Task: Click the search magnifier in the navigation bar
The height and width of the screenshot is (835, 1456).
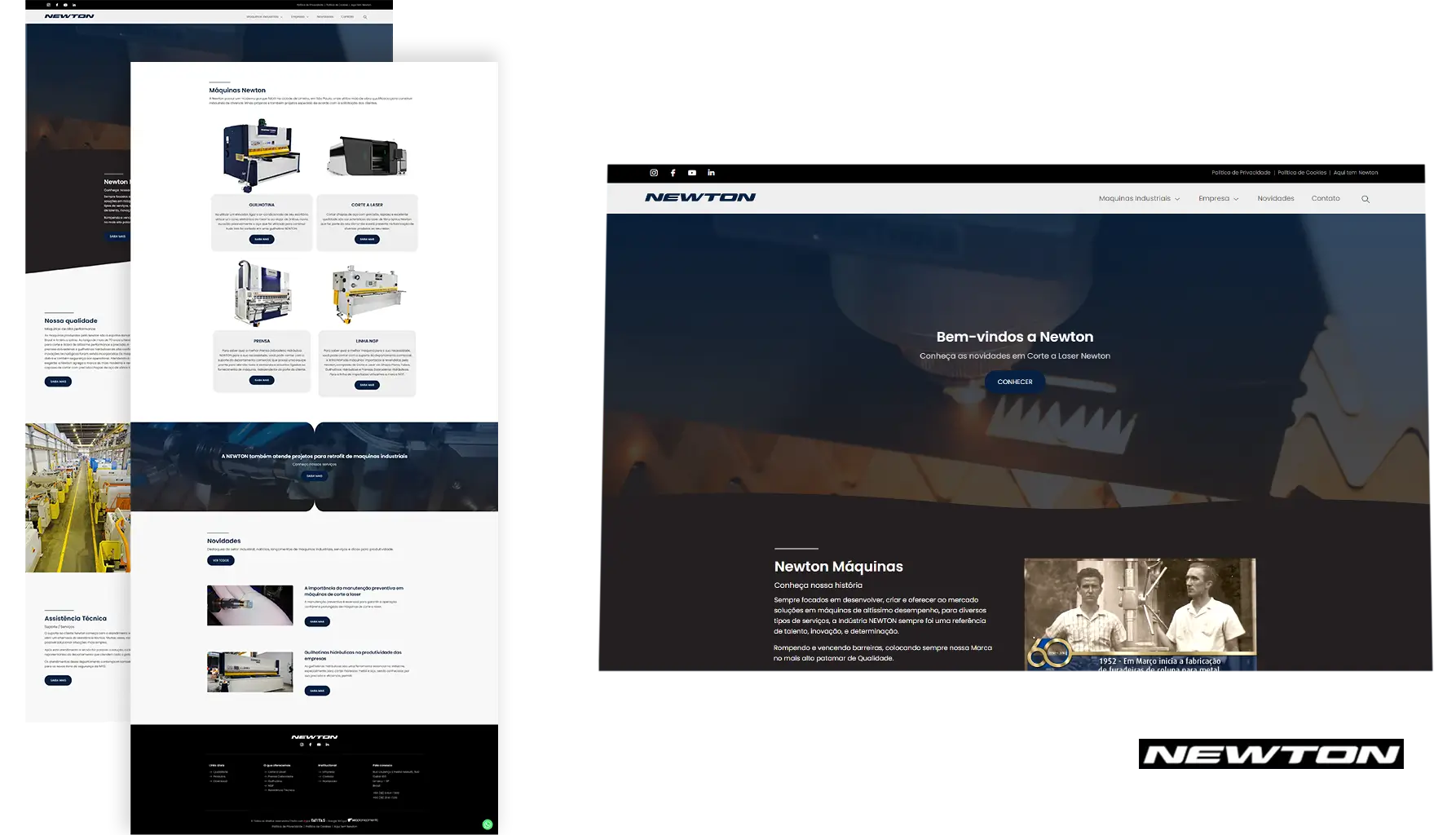Action: point(1366,199)
